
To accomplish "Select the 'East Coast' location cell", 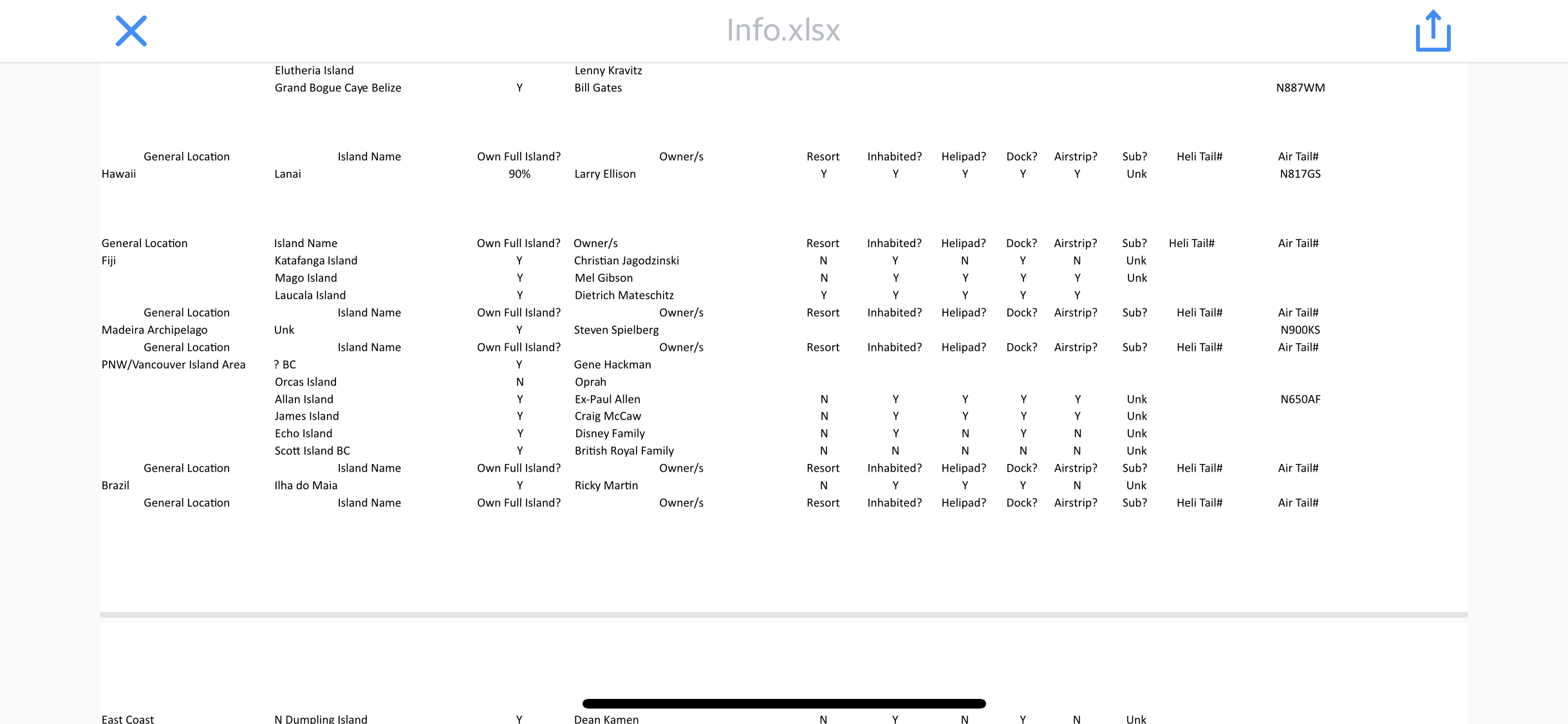I will pos(127,719).
